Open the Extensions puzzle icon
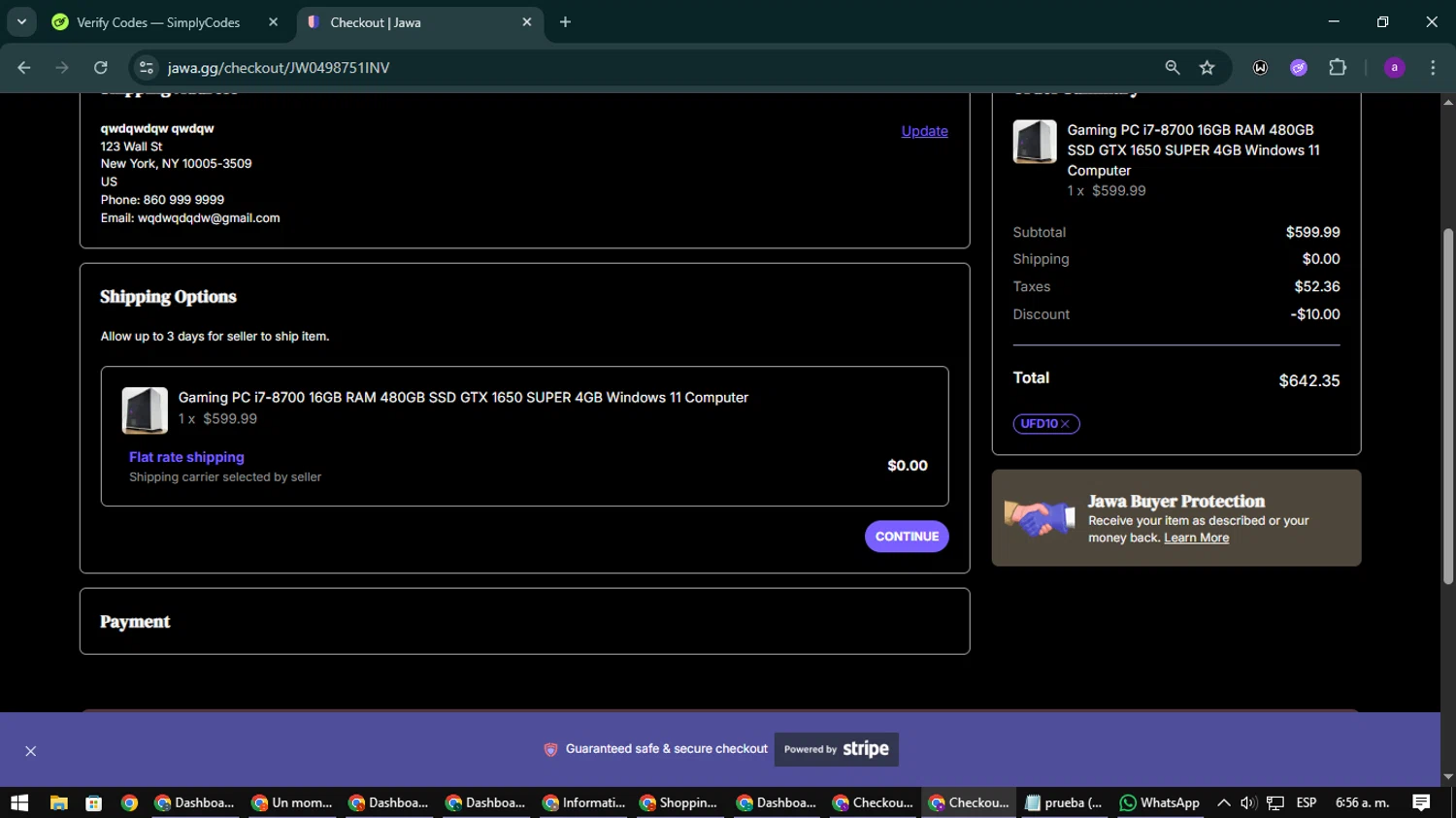 point(1338,68)
